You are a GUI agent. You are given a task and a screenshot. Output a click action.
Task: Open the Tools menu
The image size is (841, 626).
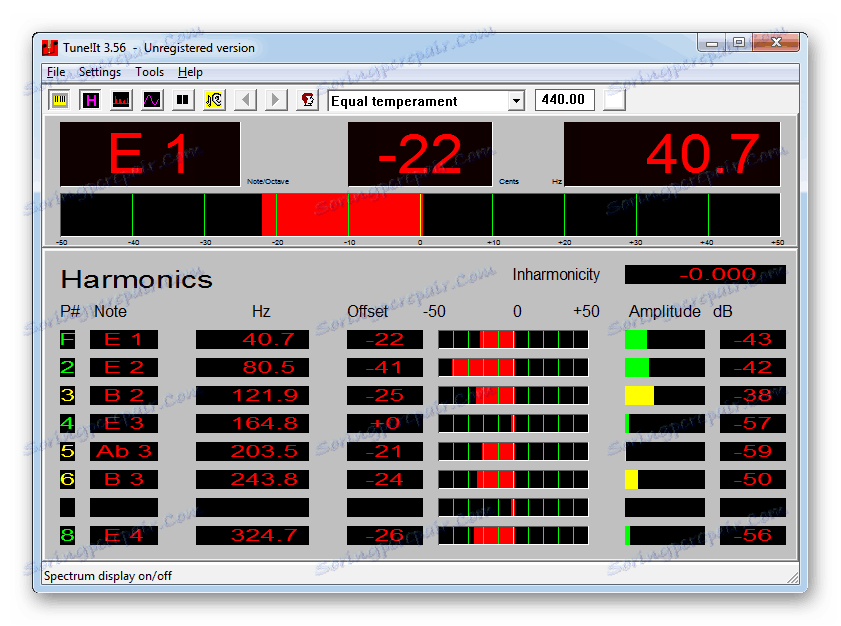[x=149, y=72]
